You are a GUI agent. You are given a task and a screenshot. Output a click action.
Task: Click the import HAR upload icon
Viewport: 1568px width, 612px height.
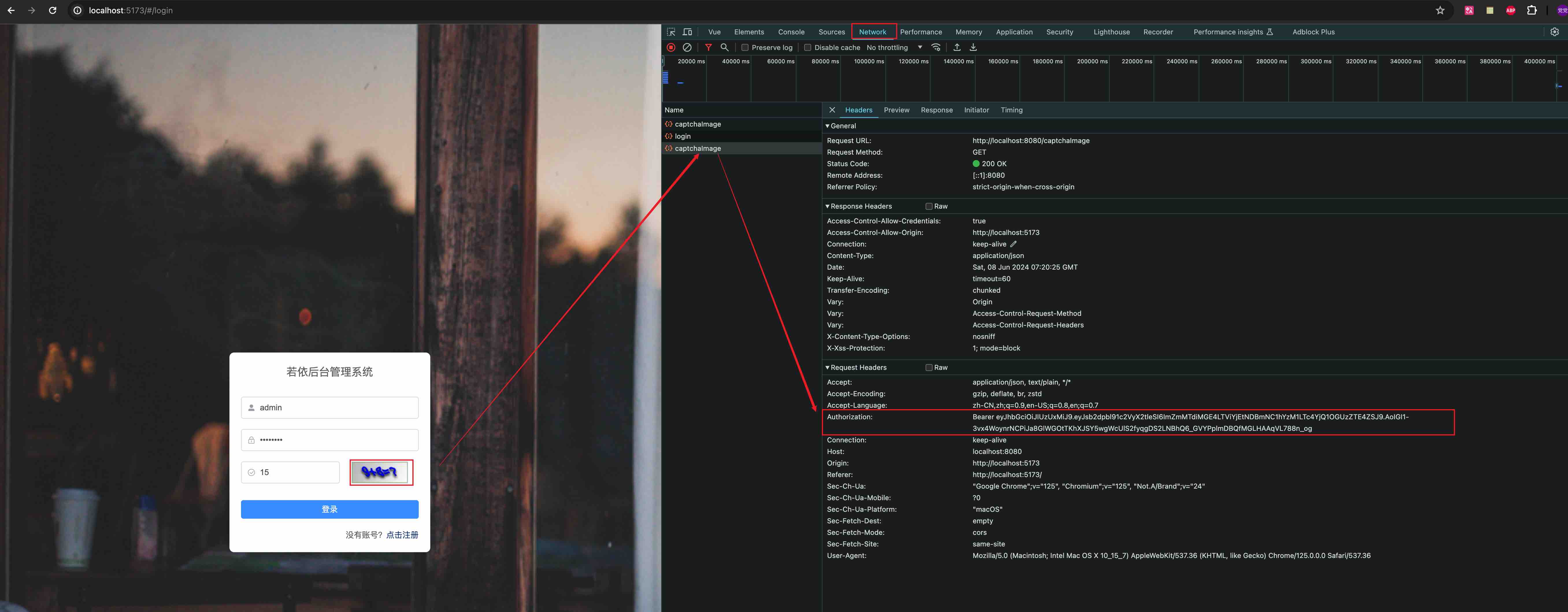[x=957, y=47]
